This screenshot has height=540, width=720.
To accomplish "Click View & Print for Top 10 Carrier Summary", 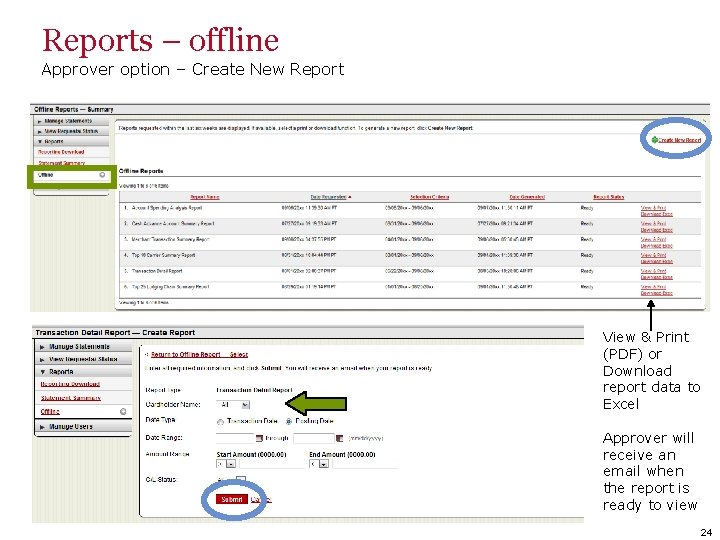I will [x=653, y=255].
